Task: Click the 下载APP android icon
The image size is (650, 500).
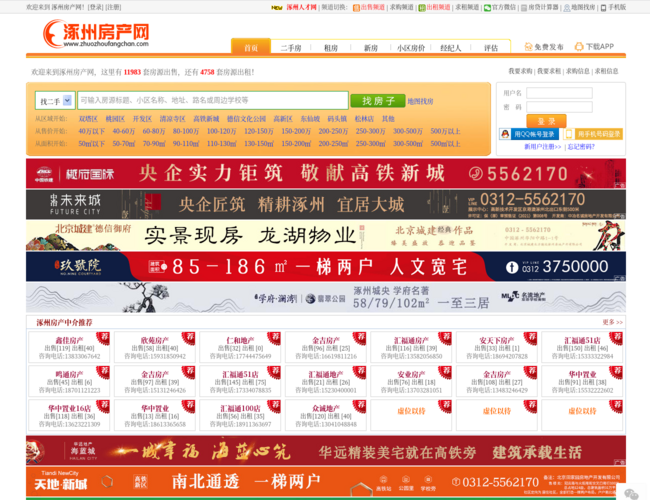Action: (579, 46)
